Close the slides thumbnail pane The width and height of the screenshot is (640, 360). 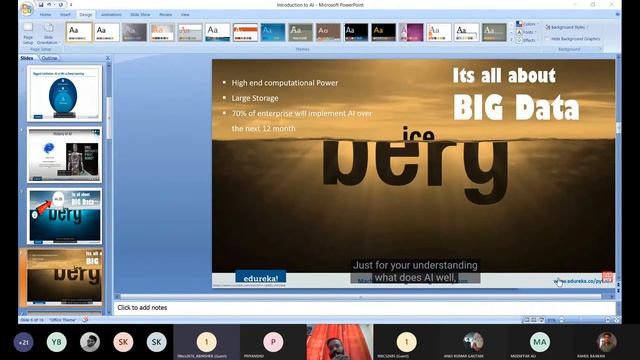pos(108,58)
